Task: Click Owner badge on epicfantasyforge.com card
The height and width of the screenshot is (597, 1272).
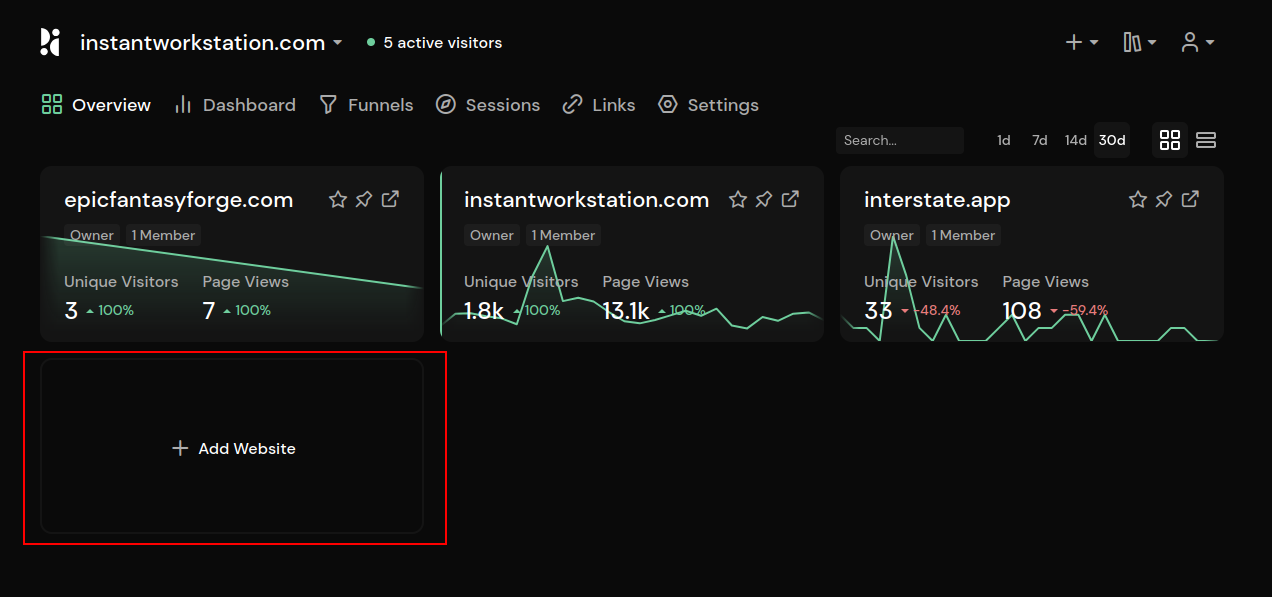Action: 92,235
